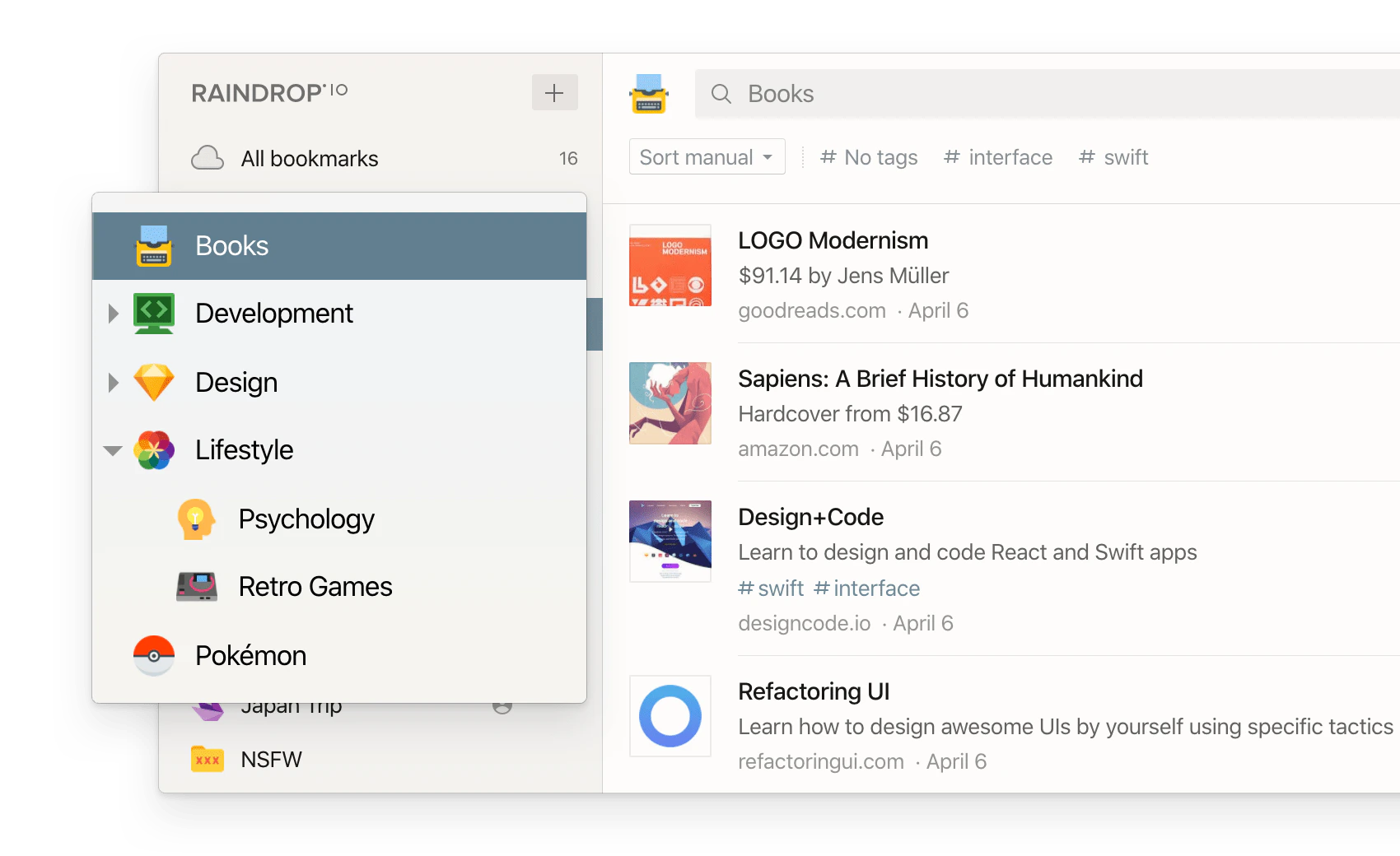Click the #interface tag on Design+Code
This screenshot has width=1400, height=856.
(866, 588)
